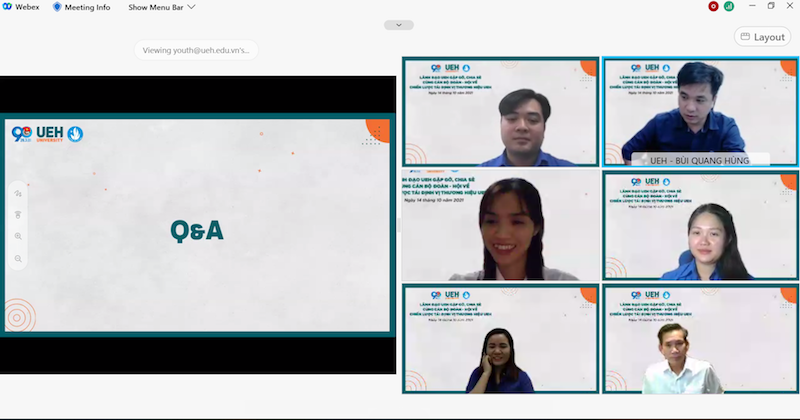Select the video of the woman on the phone
The width and height of the screenshot is (800, 420).
click(x=501, y=339)
